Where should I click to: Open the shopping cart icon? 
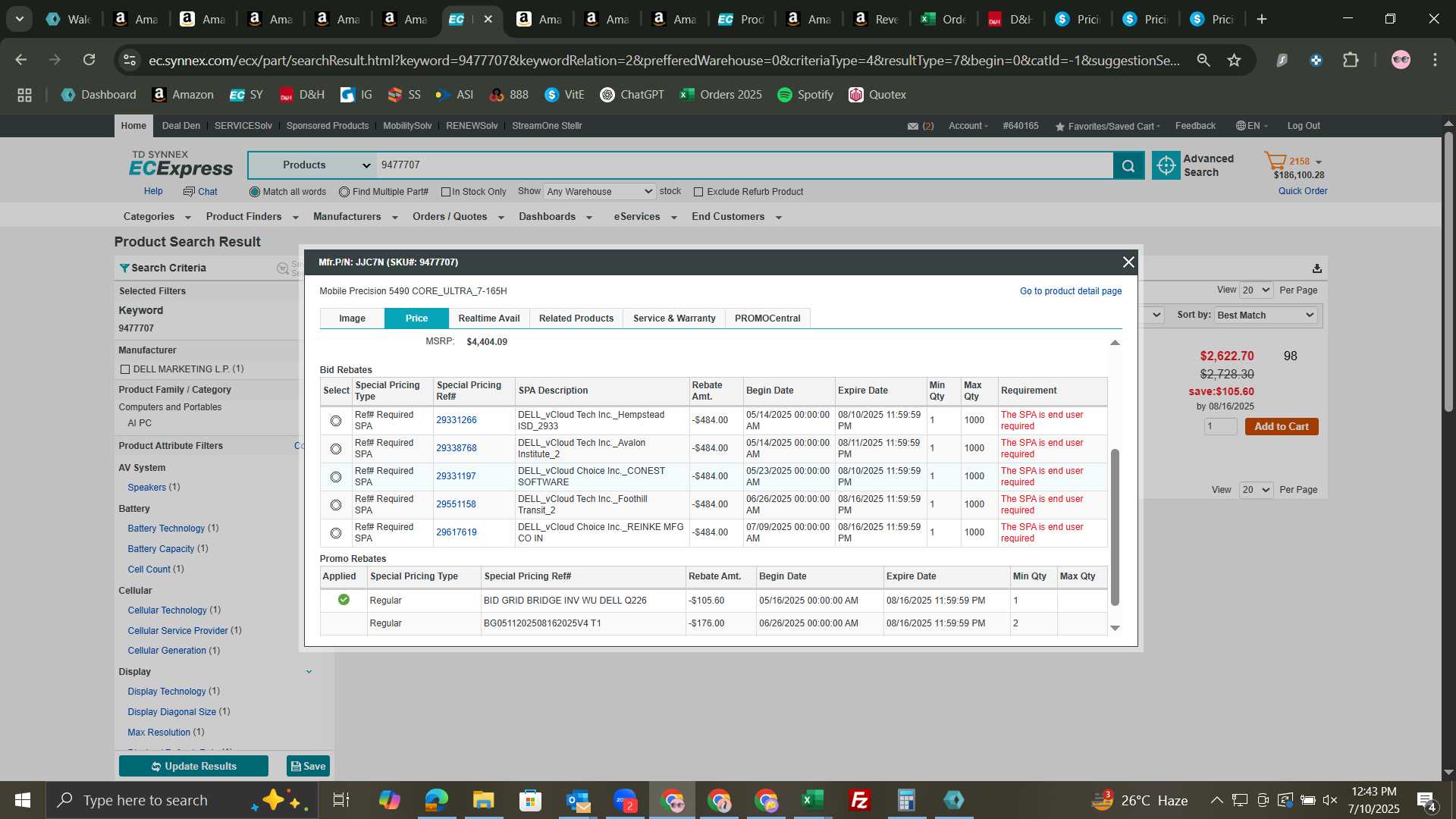[1275, 161]
